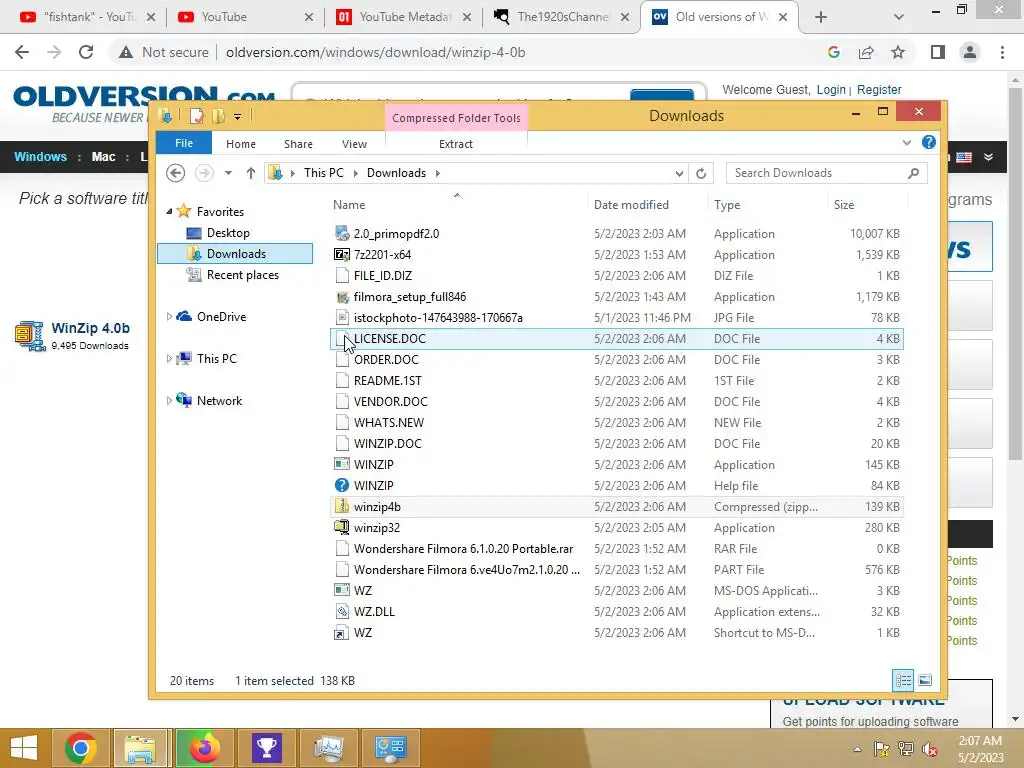Click the WinZip 4.0b title link
The width and height of the screenshot is (1024, 768).
pyautogui.click(x=91, y=328)
